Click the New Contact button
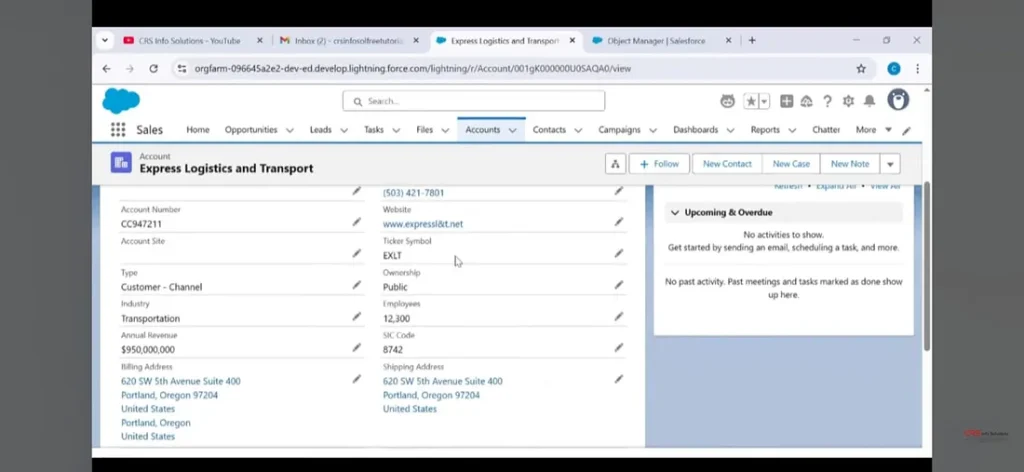The height and width of the screenshot is (472, 1024). [727, 164]
